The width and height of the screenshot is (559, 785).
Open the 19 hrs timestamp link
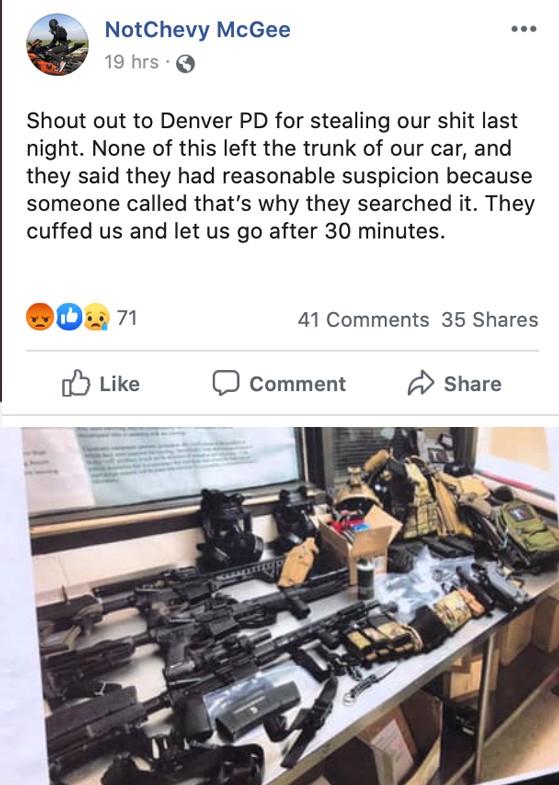[131, 62]
